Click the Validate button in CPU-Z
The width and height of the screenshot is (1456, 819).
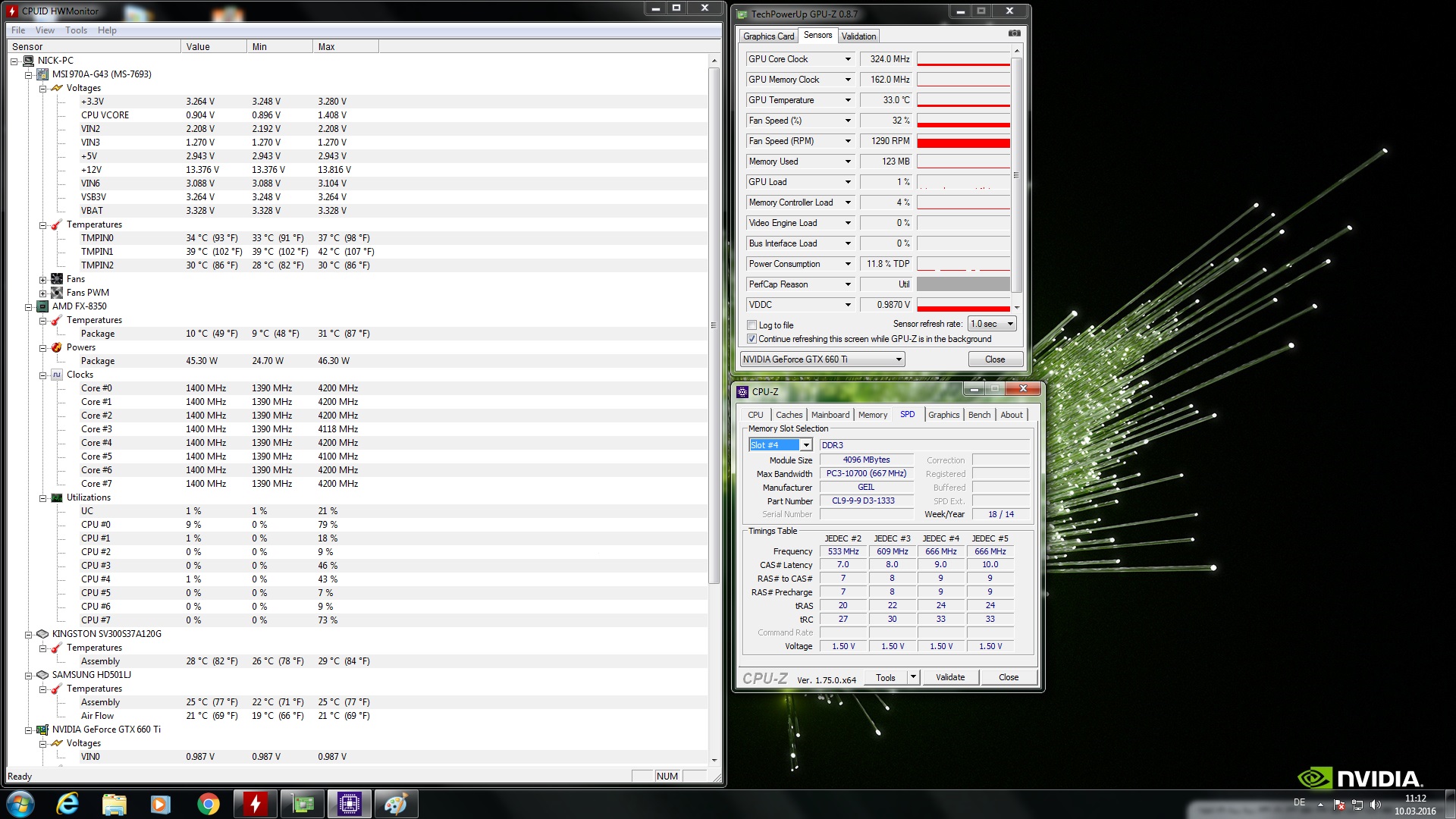tap(949, 677)
